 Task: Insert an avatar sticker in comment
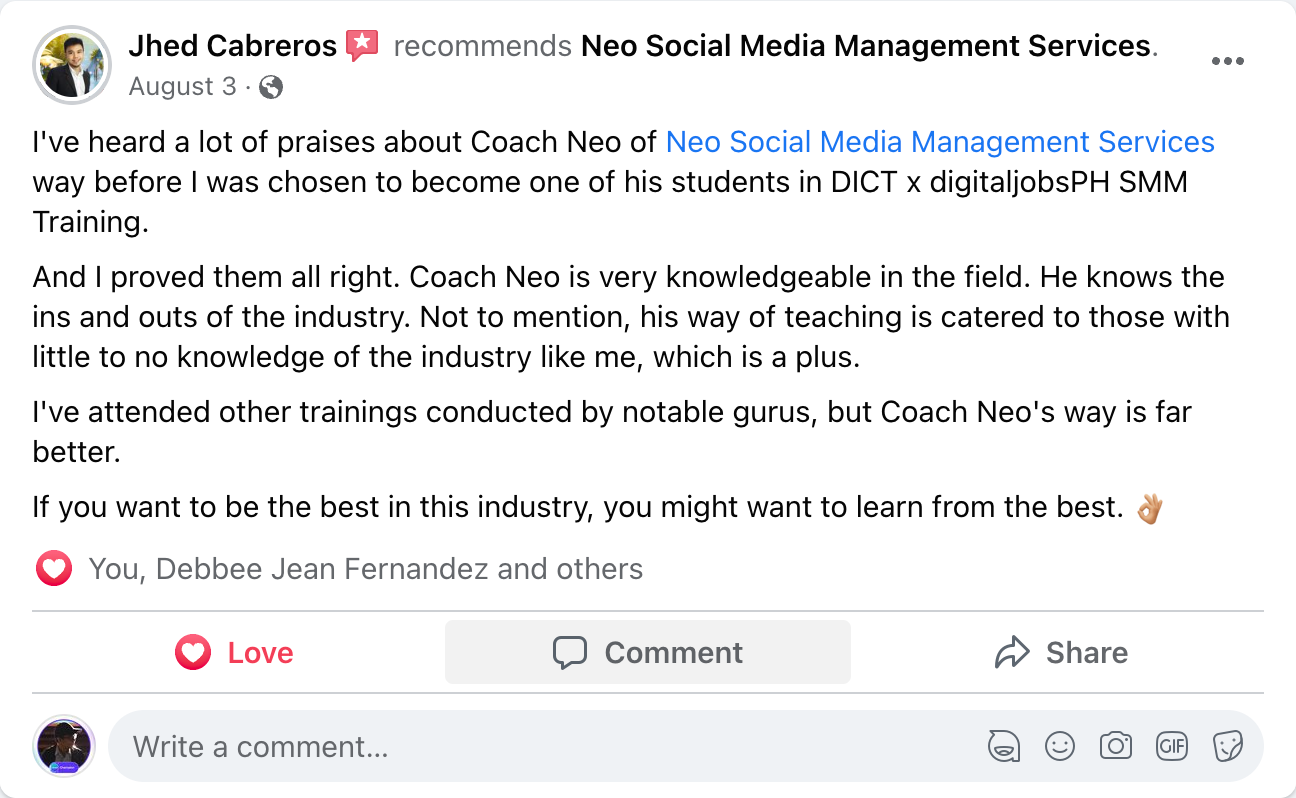[x=1004, y=746]
